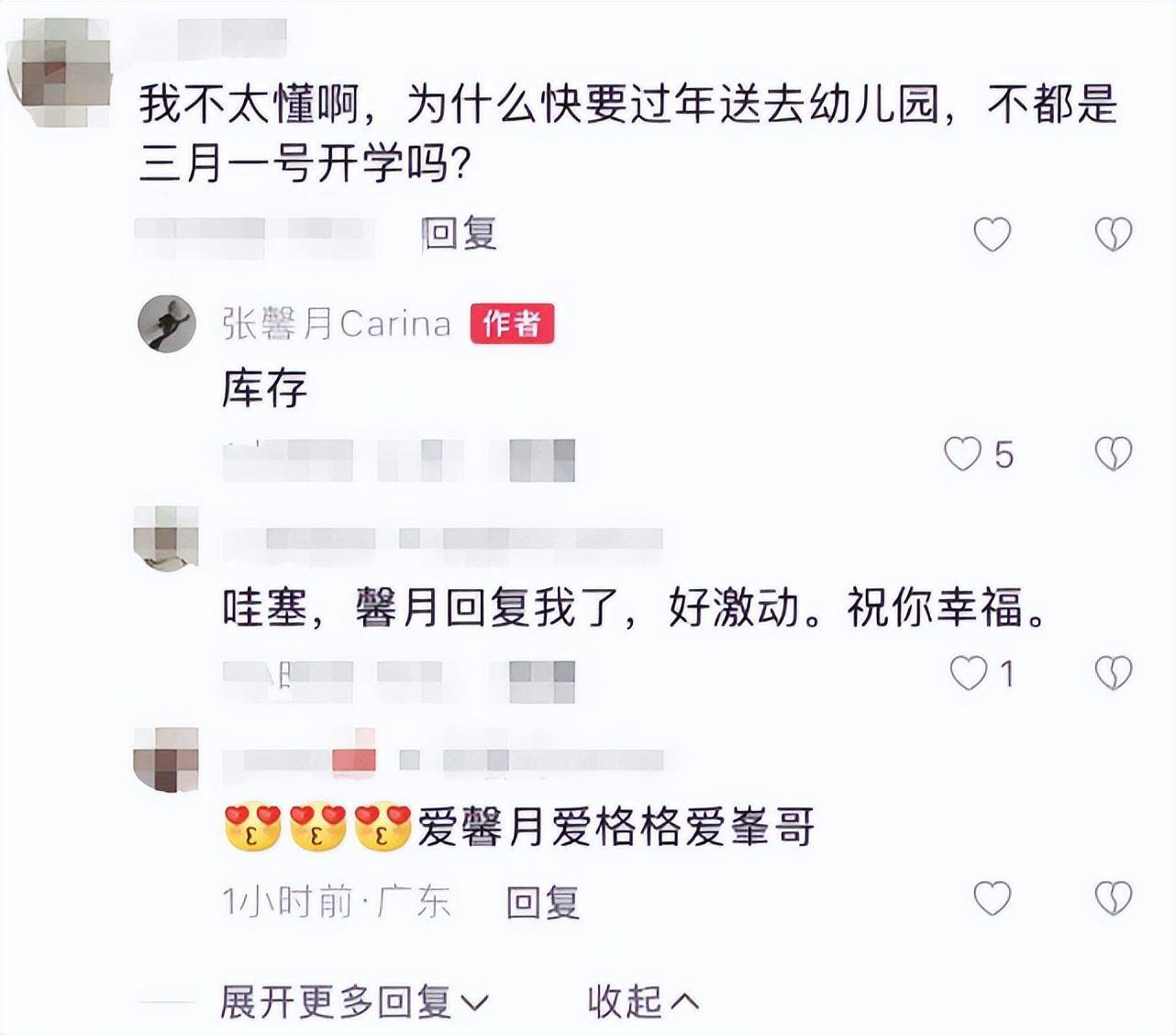Open avatar of the heart-eyes emoji commenter

[x=166, y=760]
